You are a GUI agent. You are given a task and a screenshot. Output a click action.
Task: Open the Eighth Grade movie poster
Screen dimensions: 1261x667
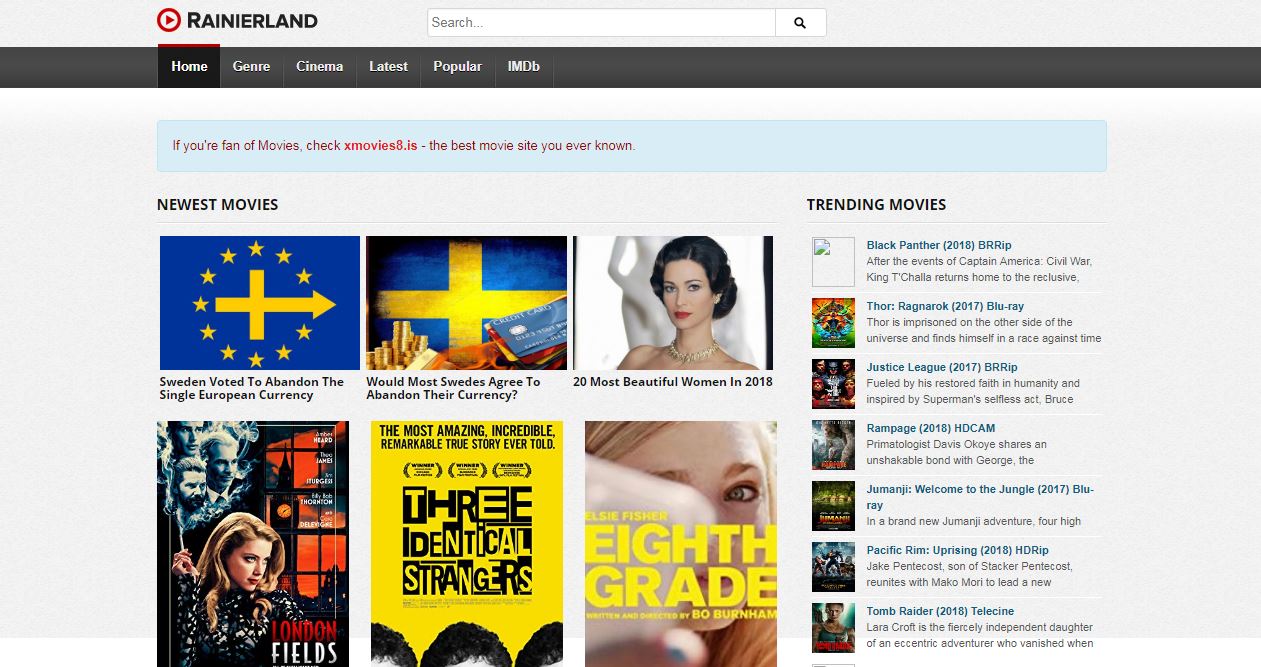point(681,544)
